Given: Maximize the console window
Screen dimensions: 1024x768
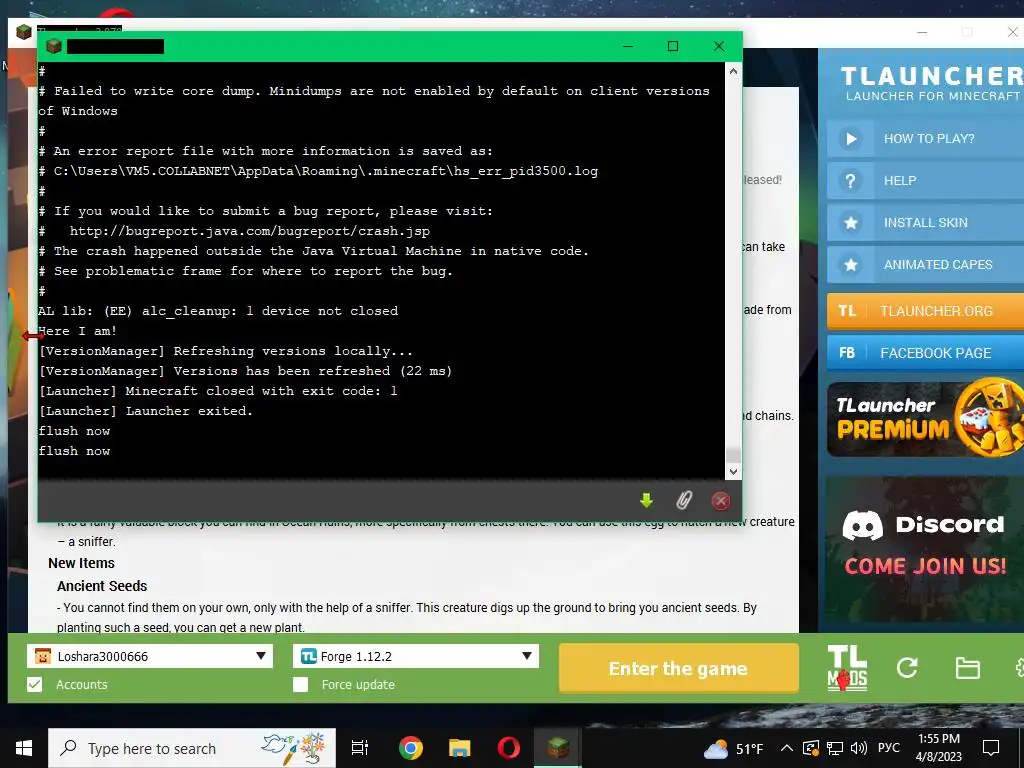Looking at the screenshot, I should coord(673,46).
